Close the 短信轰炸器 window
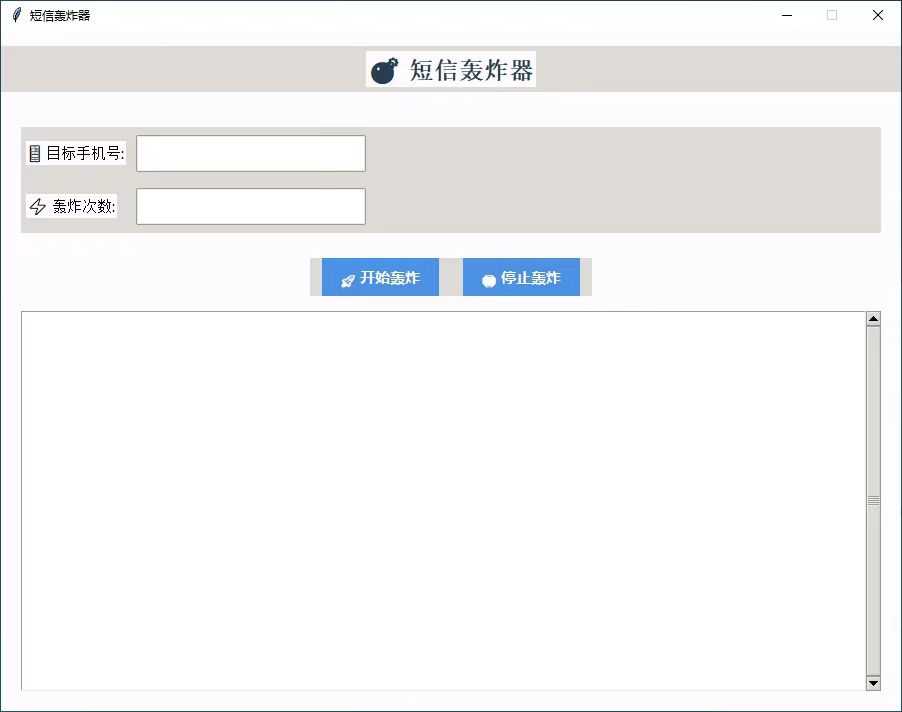The width and height of the screenshot is (902, 712). (877, 15)
